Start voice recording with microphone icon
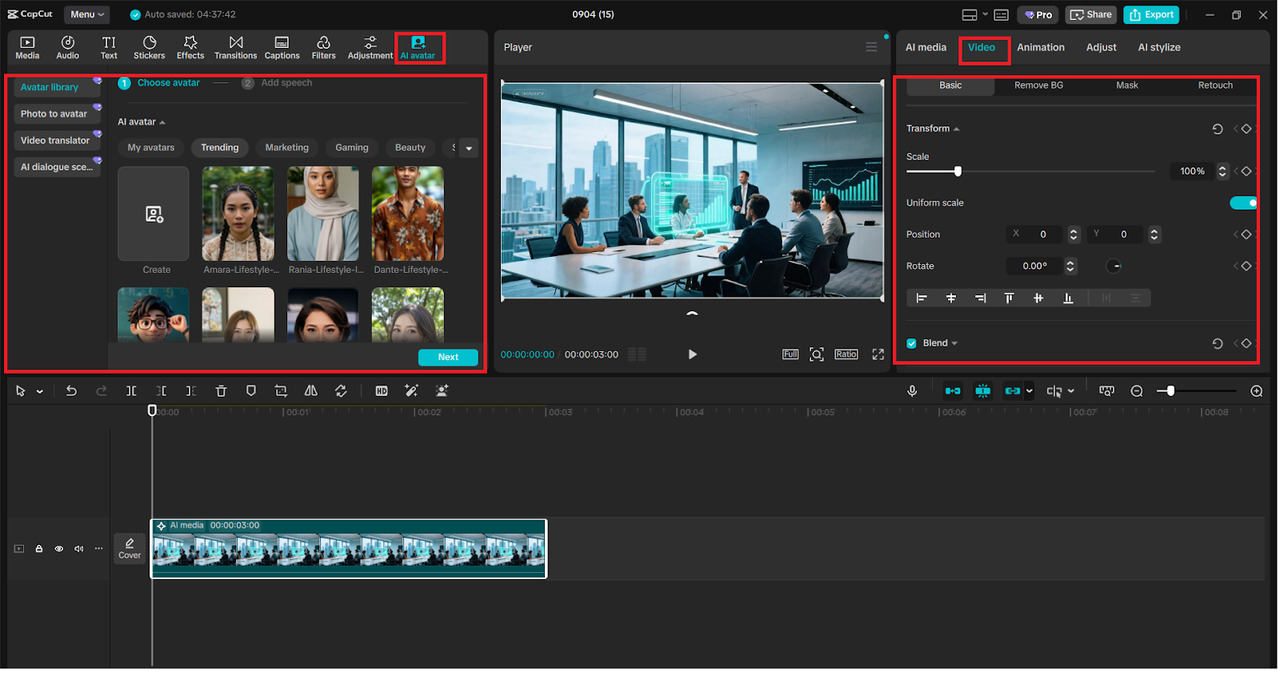 (x=912, y=391)
